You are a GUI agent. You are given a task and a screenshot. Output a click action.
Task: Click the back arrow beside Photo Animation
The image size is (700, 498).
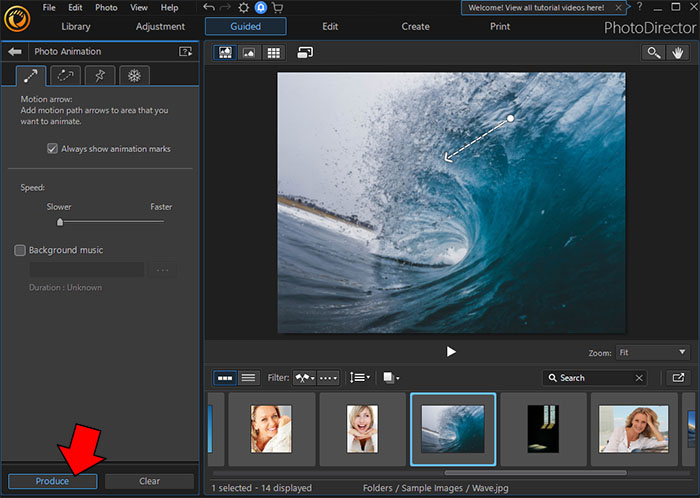15,51
